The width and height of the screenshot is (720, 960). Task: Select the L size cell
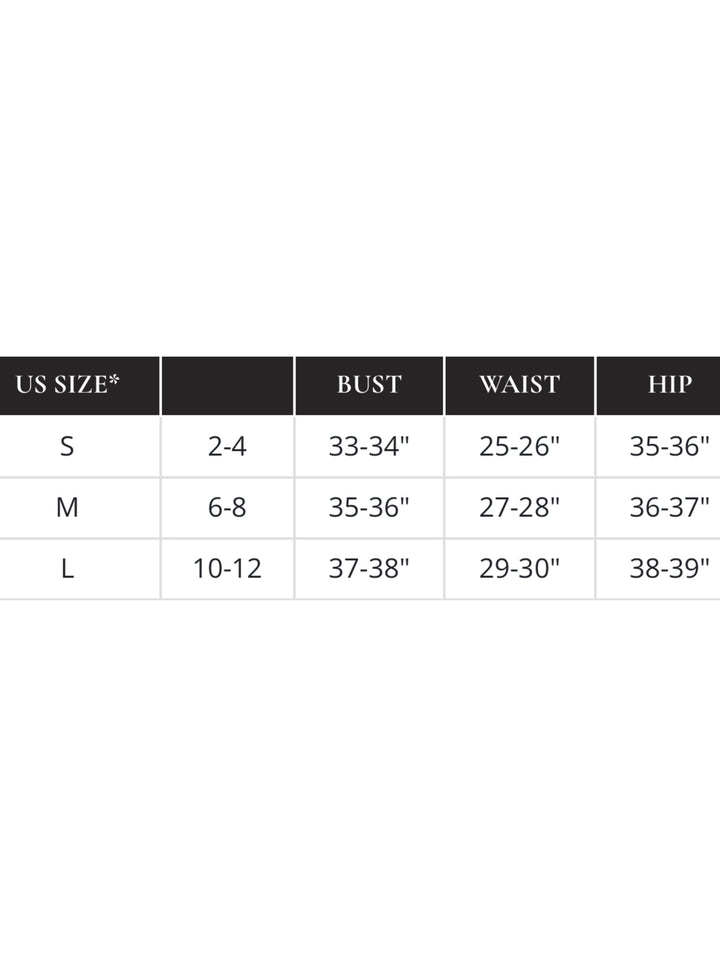[x=67, y=569]
